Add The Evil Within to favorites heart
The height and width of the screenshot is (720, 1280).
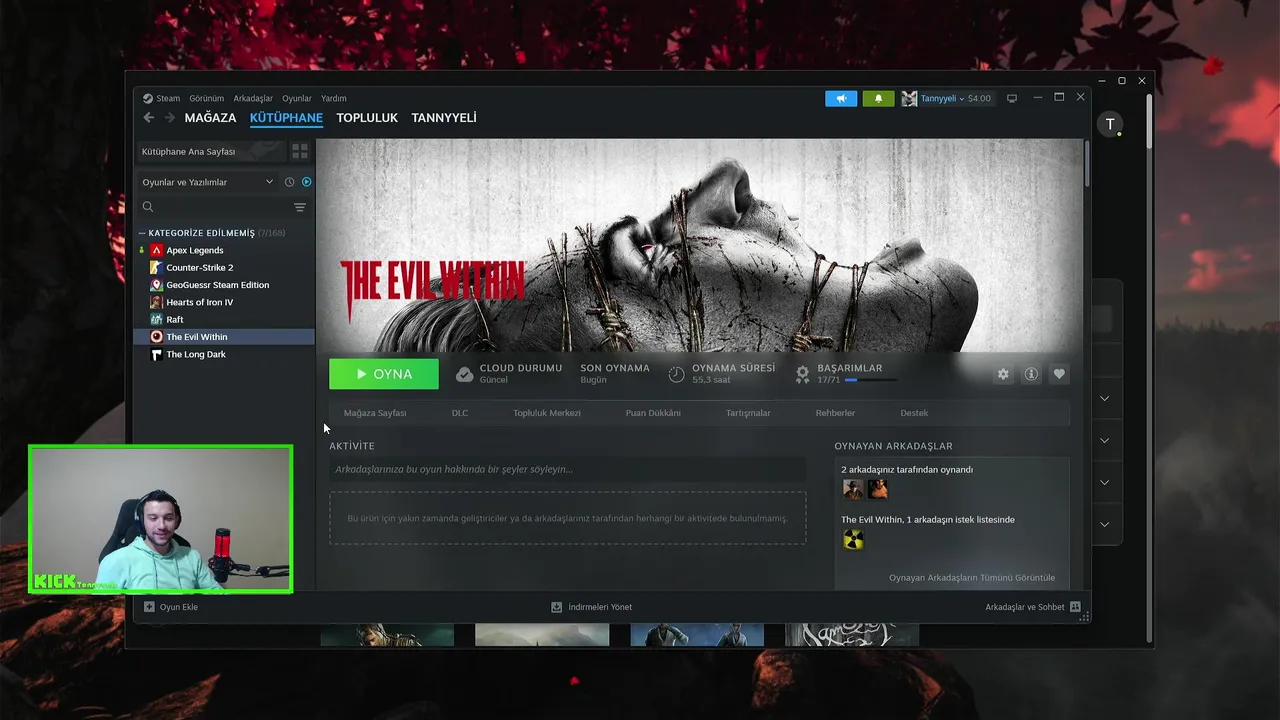1059,374
